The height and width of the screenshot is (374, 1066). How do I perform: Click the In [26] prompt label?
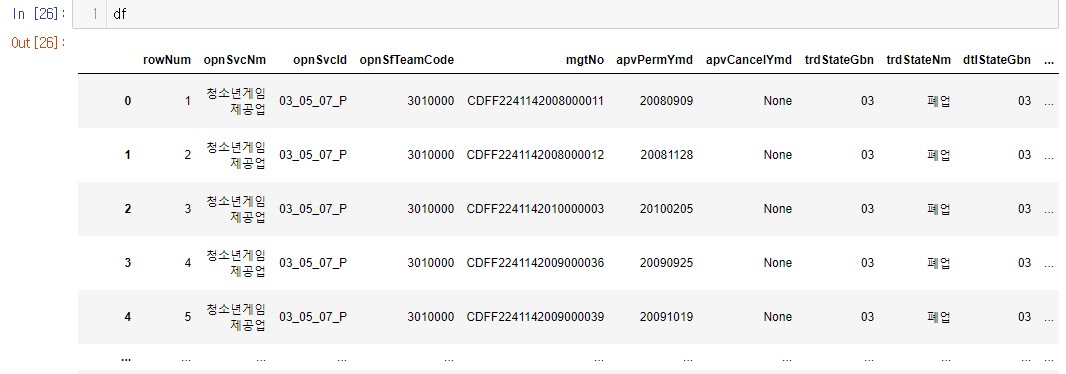[39, 14]
